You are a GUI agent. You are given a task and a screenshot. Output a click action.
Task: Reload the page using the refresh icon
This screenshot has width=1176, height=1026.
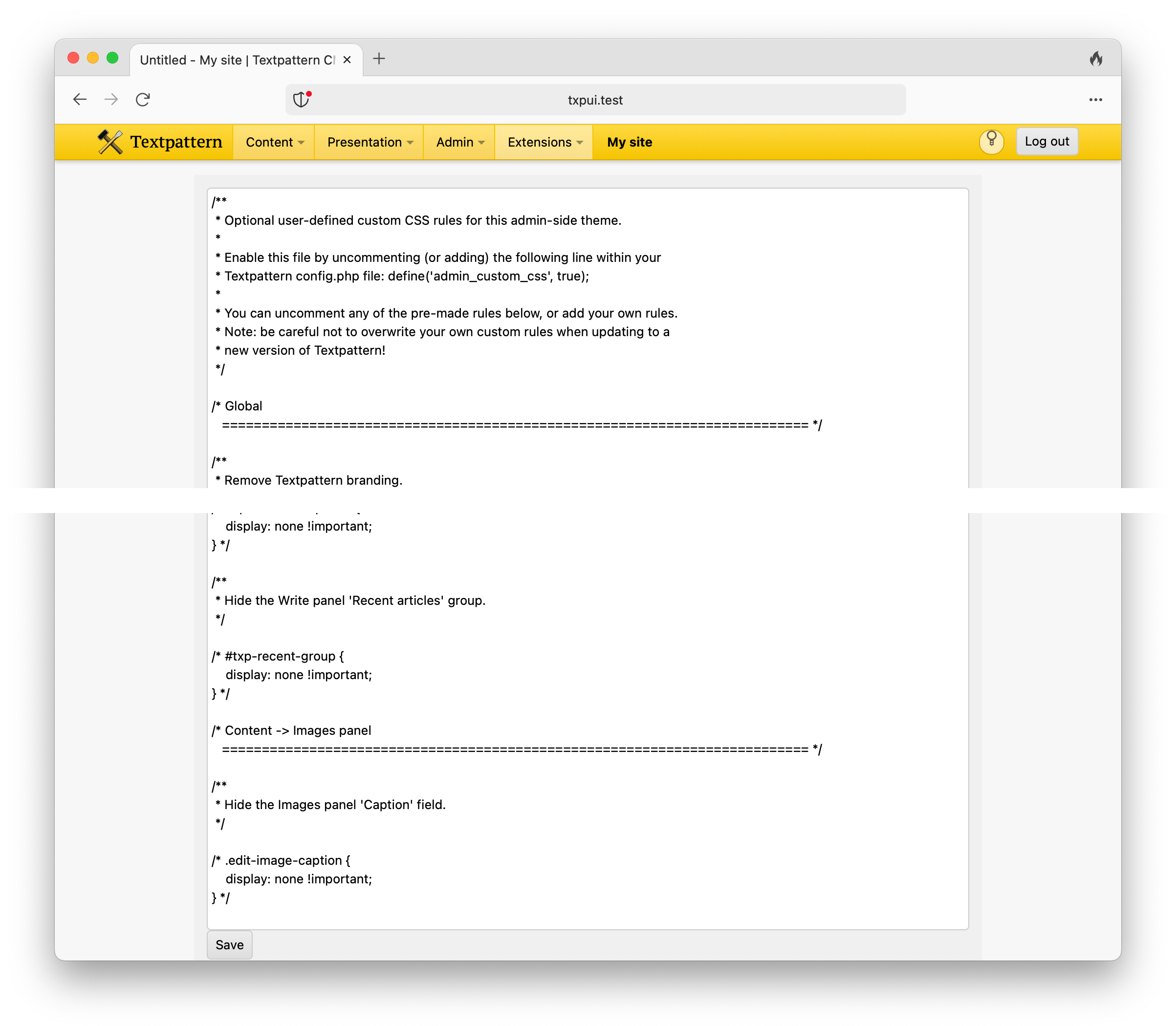pyautogui.click(x=143, y=100)
